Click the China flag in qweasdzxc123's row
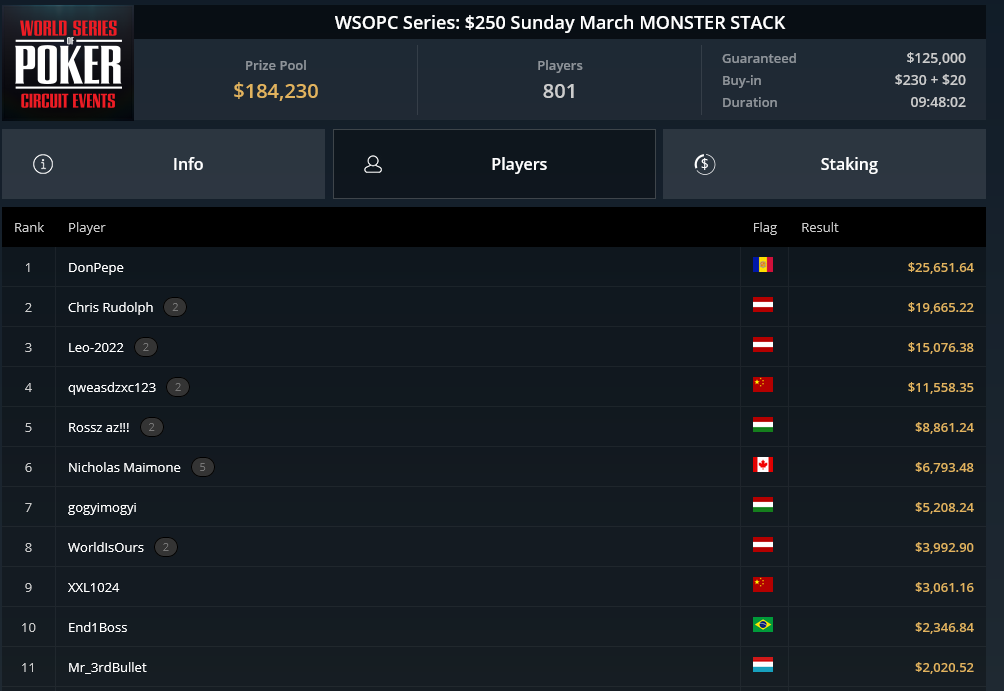 click(x=763, y=384)
